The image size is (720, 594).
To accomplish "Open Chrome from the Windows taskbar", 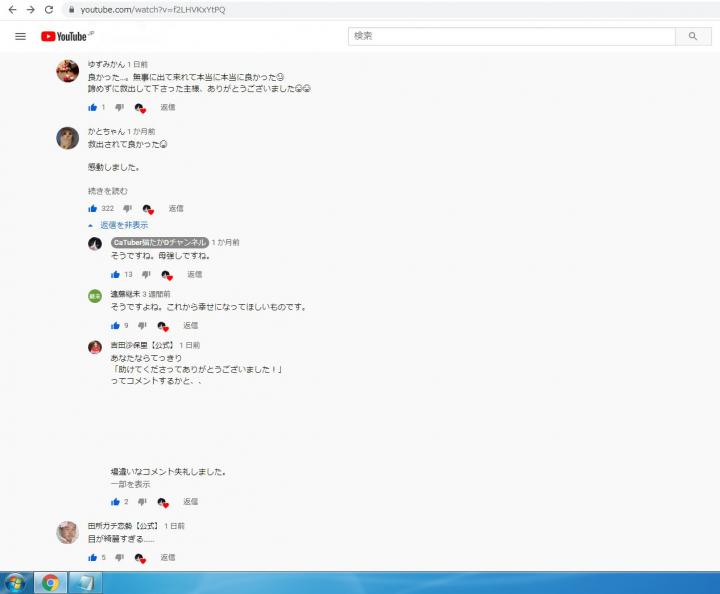I will pyautogui.click(x=50, y=582).
